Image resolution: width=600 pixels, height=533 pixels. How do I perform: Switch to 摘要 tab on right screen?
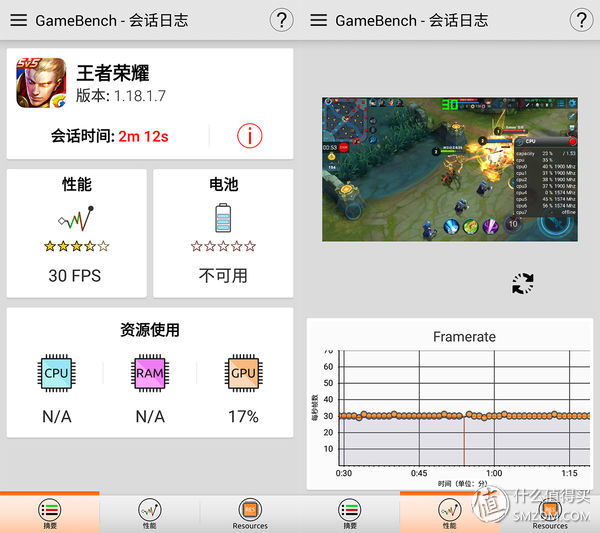coord(350,513)
